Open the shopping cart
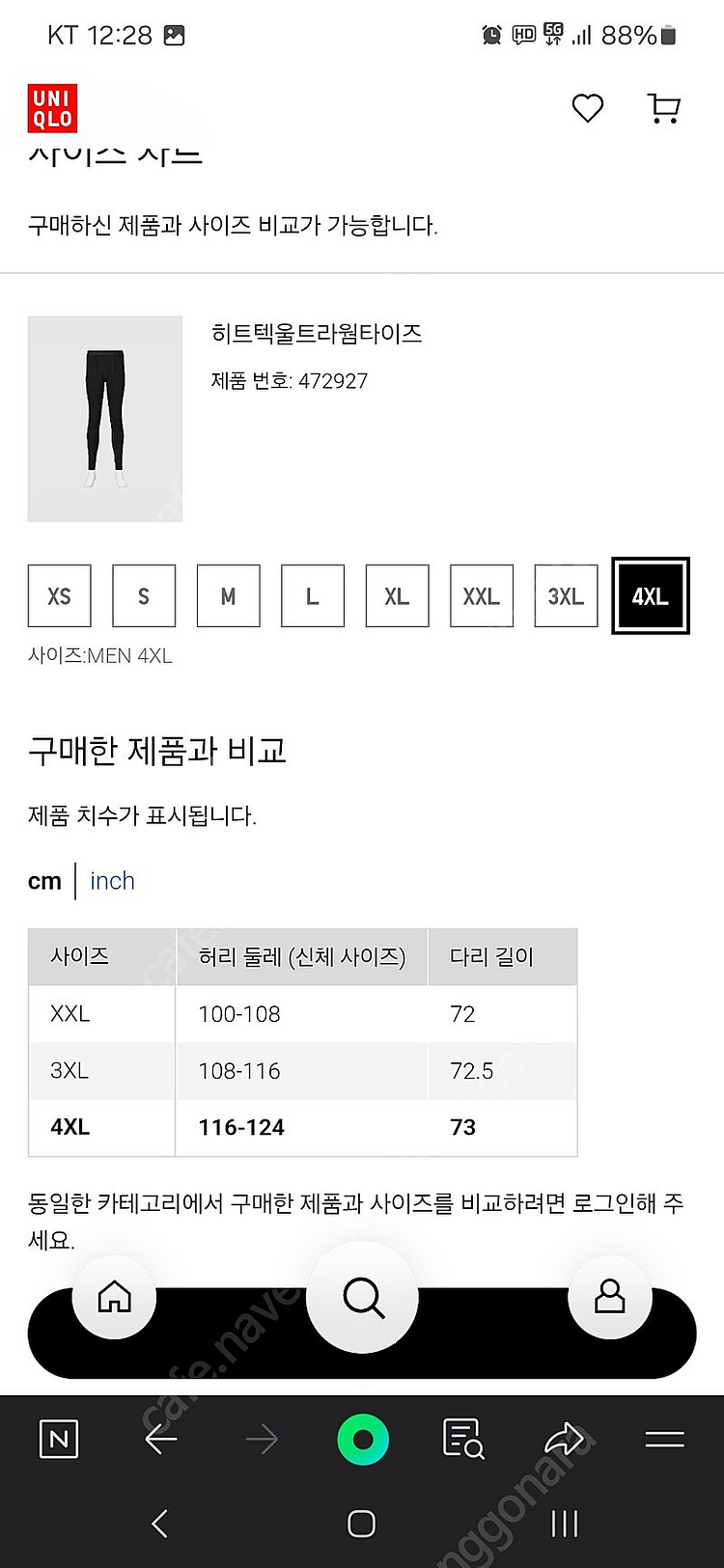 click(x=662, y=109)
